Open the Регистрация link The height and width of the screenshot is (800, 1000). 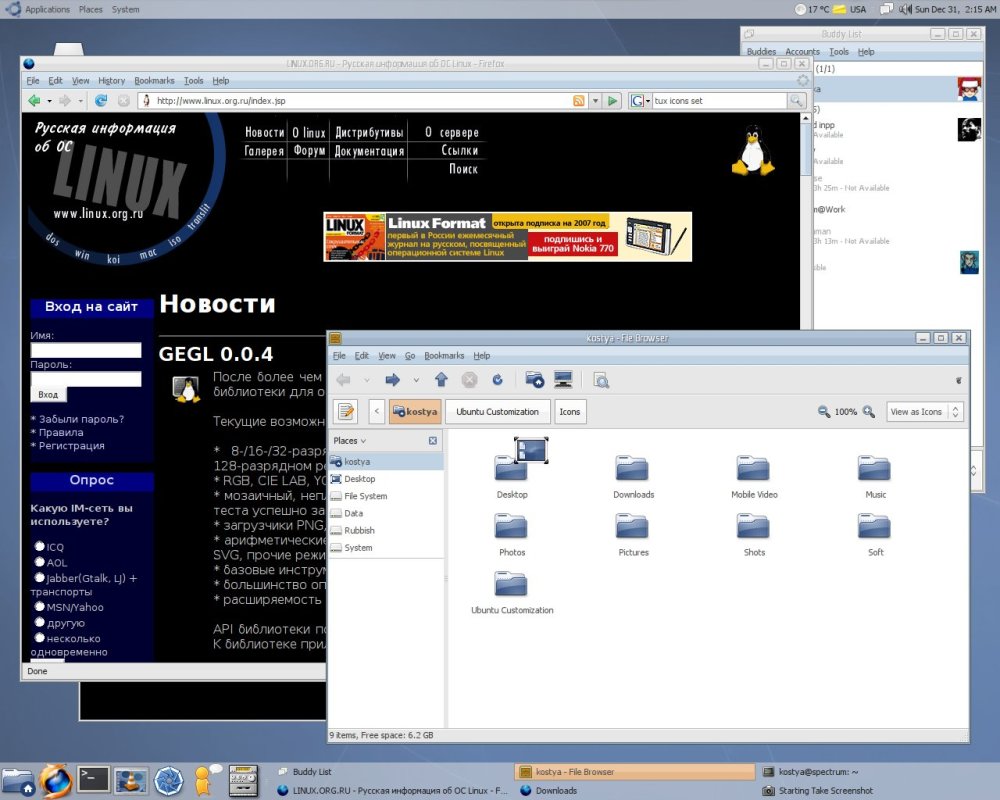point(71,445)
